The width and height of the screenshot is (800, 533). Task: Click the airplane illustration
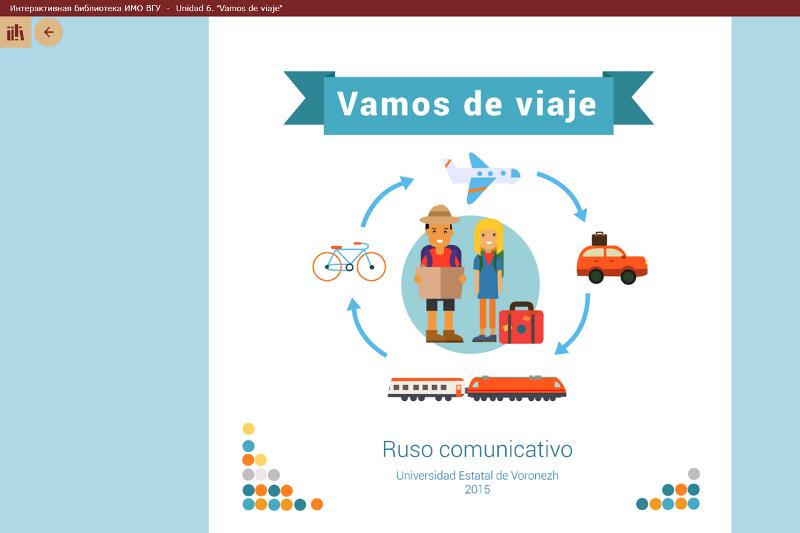pyautogui.click(x=481, y=175)
